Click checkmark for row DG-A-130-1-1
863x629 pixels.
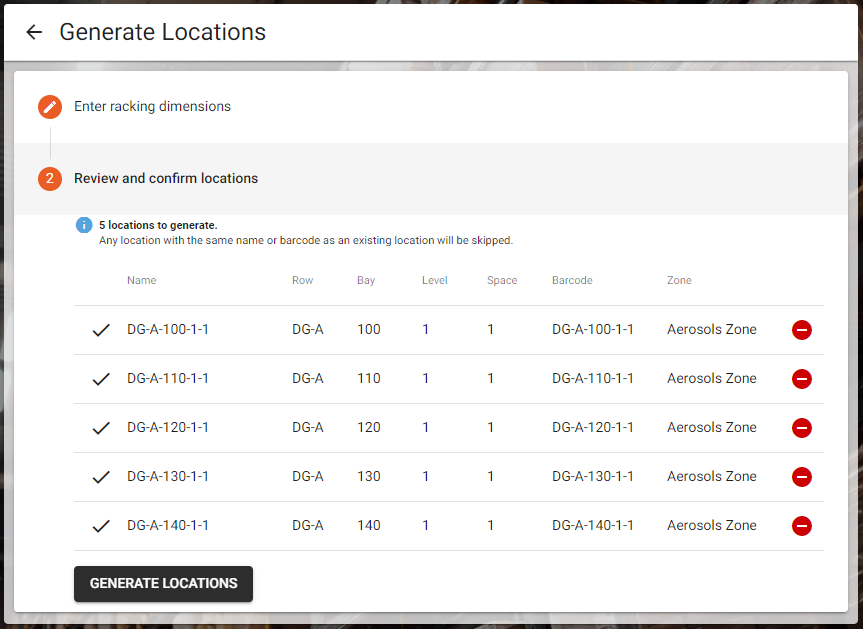click(x=101, y=477)
